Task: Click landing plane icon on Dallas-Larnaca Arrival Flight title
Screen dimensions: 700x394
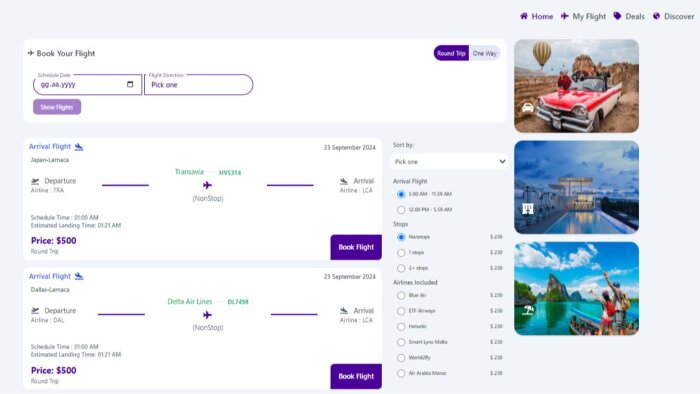Action: 79,277
